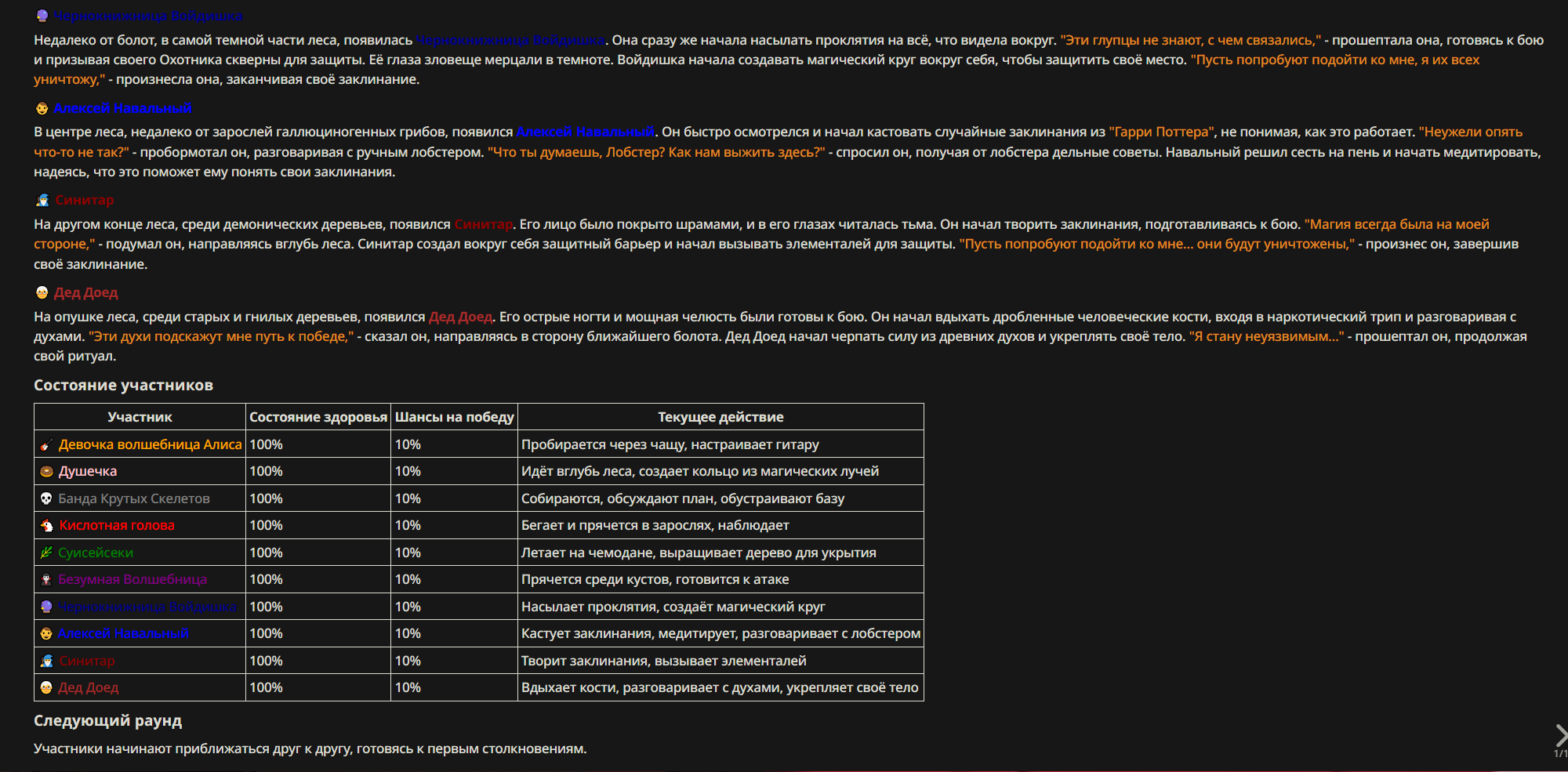Screen dimensions: 1568x772
Task: Click the mage icon in the Синитар table row
Action: pos(46,661)
